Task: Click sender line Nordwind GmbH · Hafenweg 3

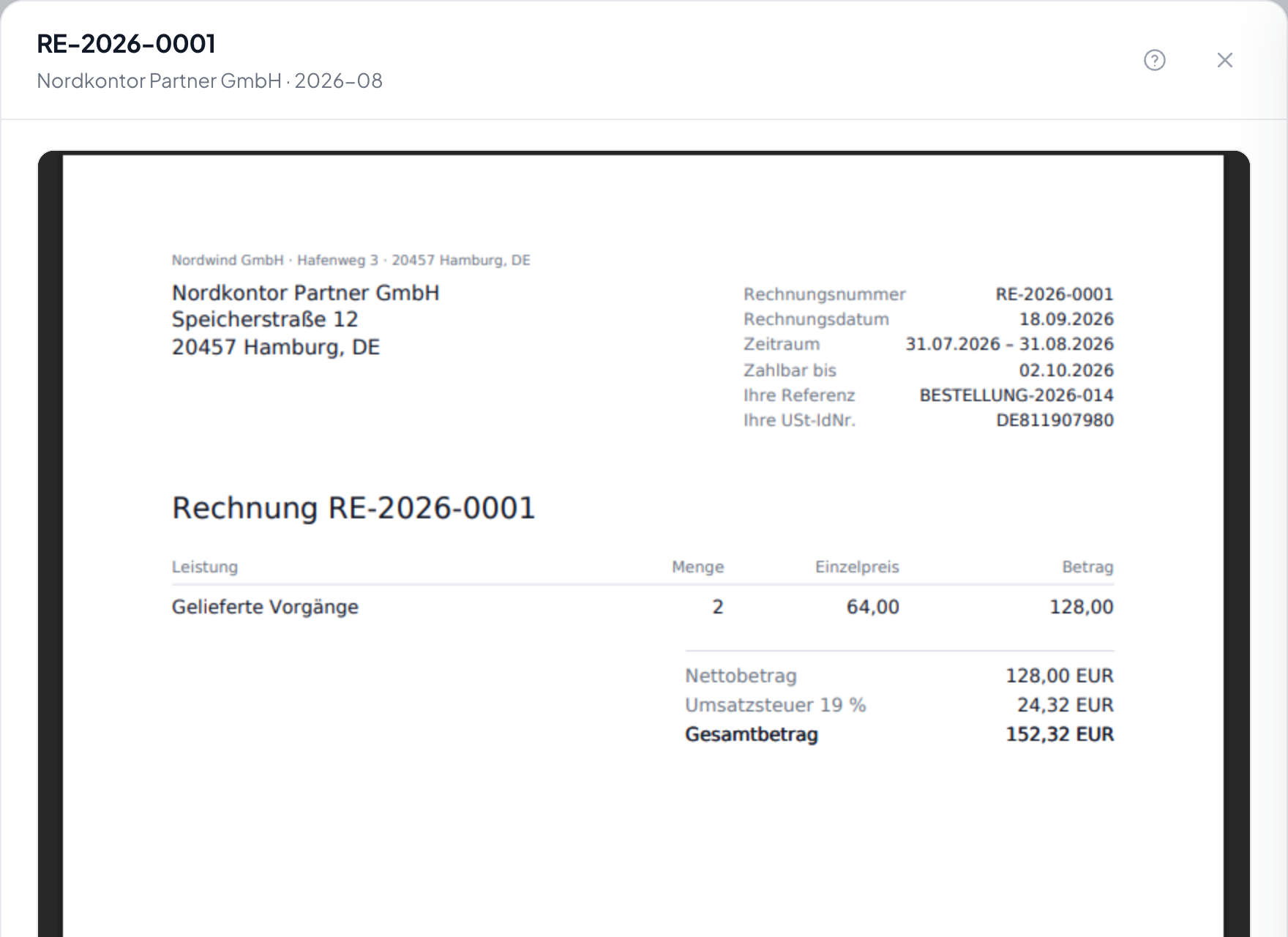Action: coord(275,260)
